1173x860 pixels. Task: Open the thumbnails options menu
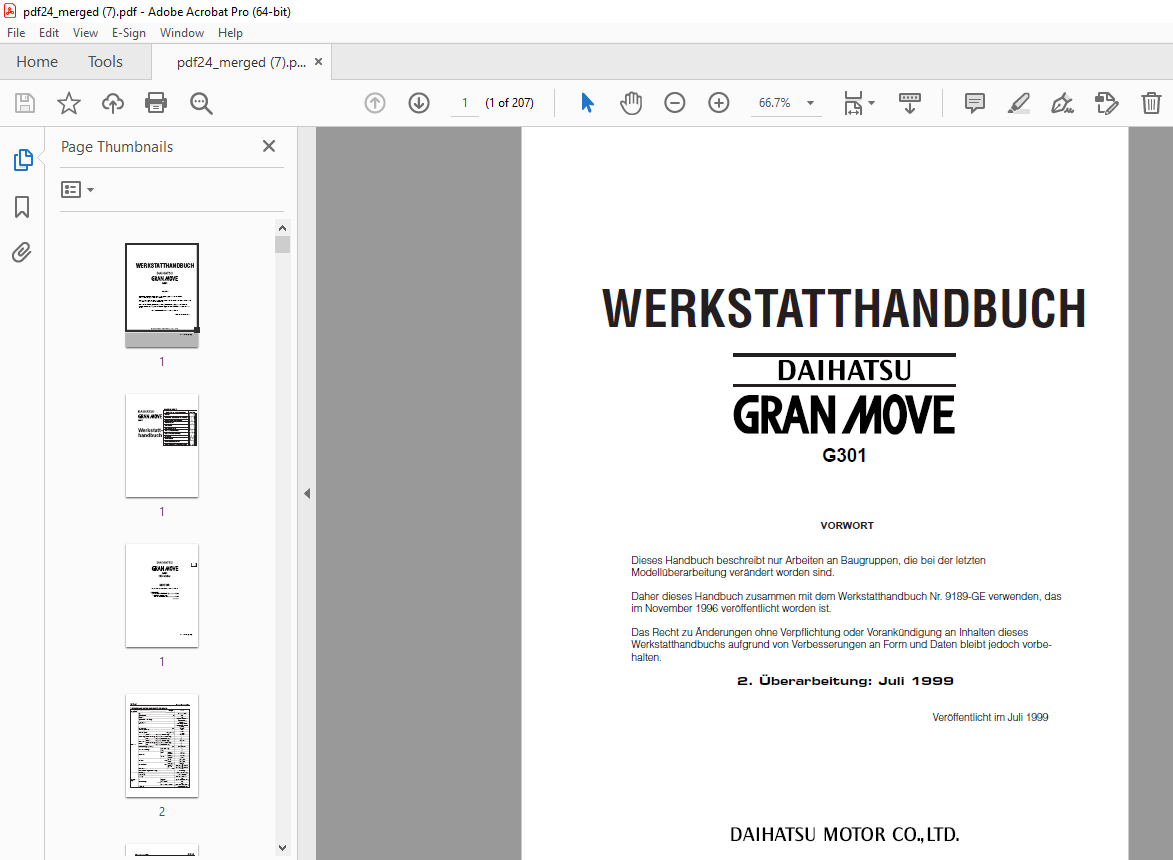(x=77, y=190)
